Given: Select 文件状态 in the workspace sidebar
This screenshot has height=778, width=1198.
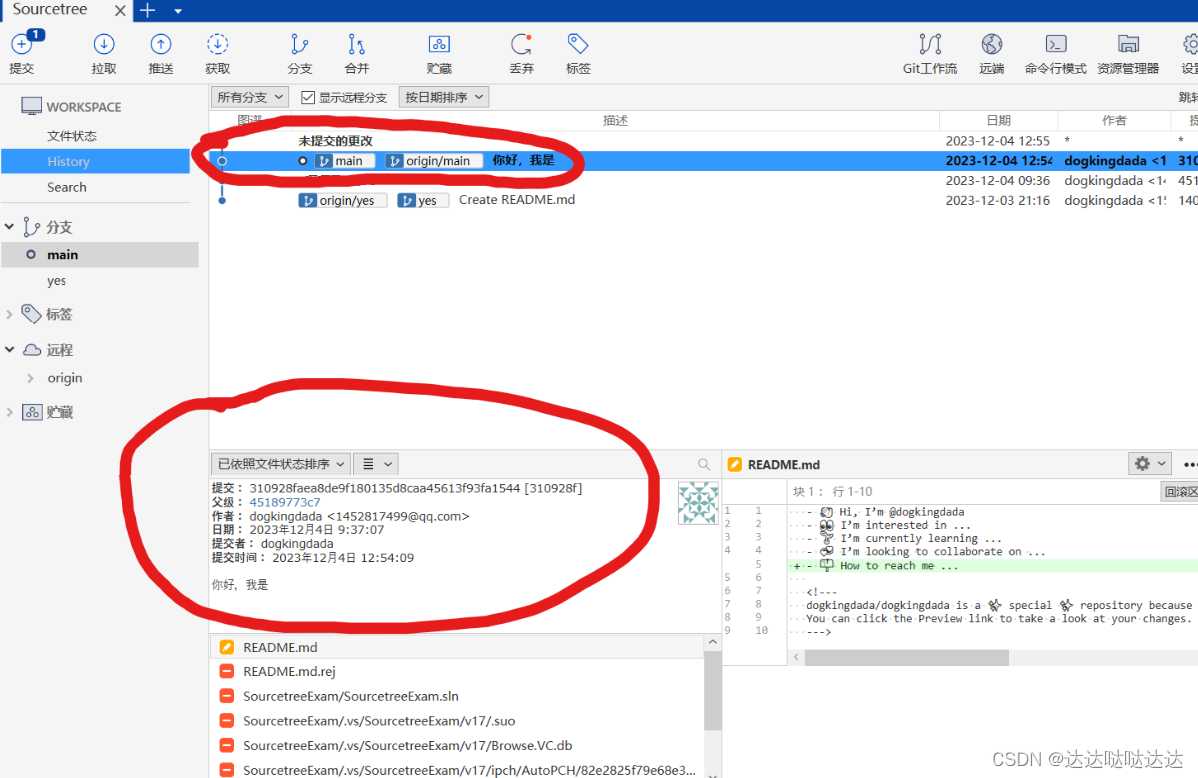Looking at the screenshot, I should pyautogui.click(x=72, y=136).
